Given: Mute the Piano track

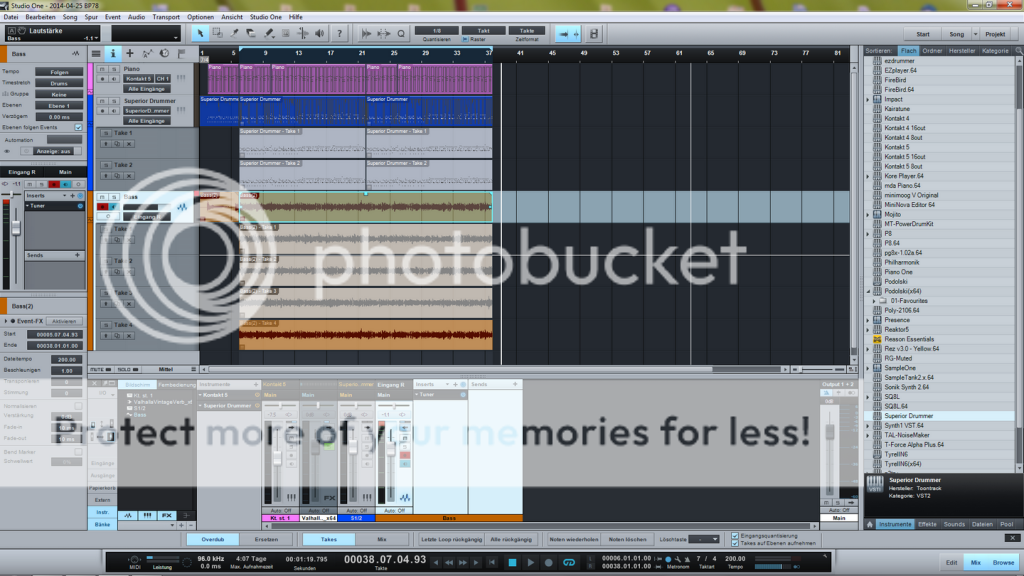Looking at the screenshot, I should pyautogui.click(x=102, y=69).
